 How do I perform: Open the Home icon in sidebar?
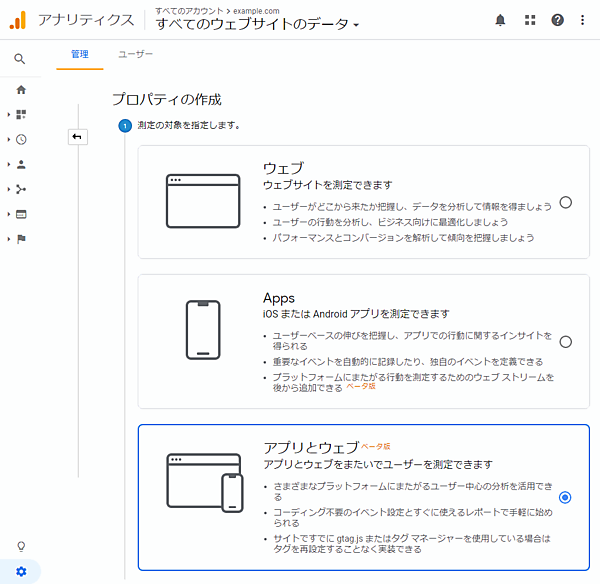click(21, 90)
